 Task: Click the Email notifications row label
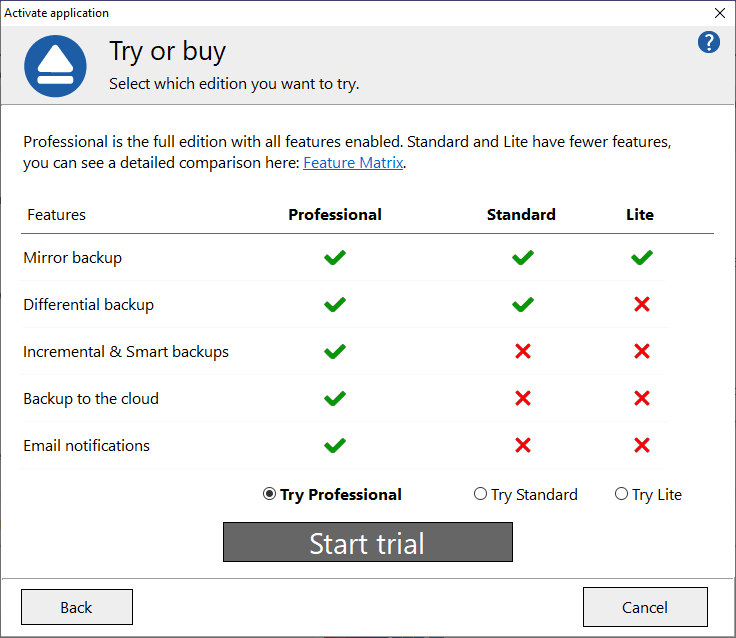point(86,446)
